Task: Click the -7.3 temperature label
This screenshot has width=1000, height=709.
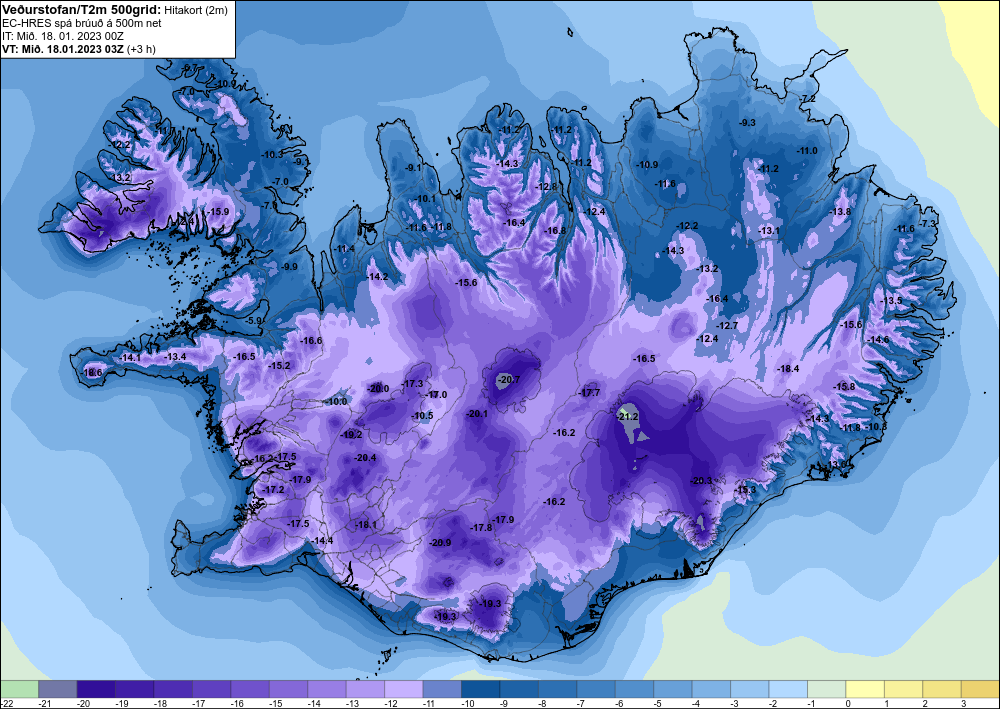Action: [x=929, y=223]
